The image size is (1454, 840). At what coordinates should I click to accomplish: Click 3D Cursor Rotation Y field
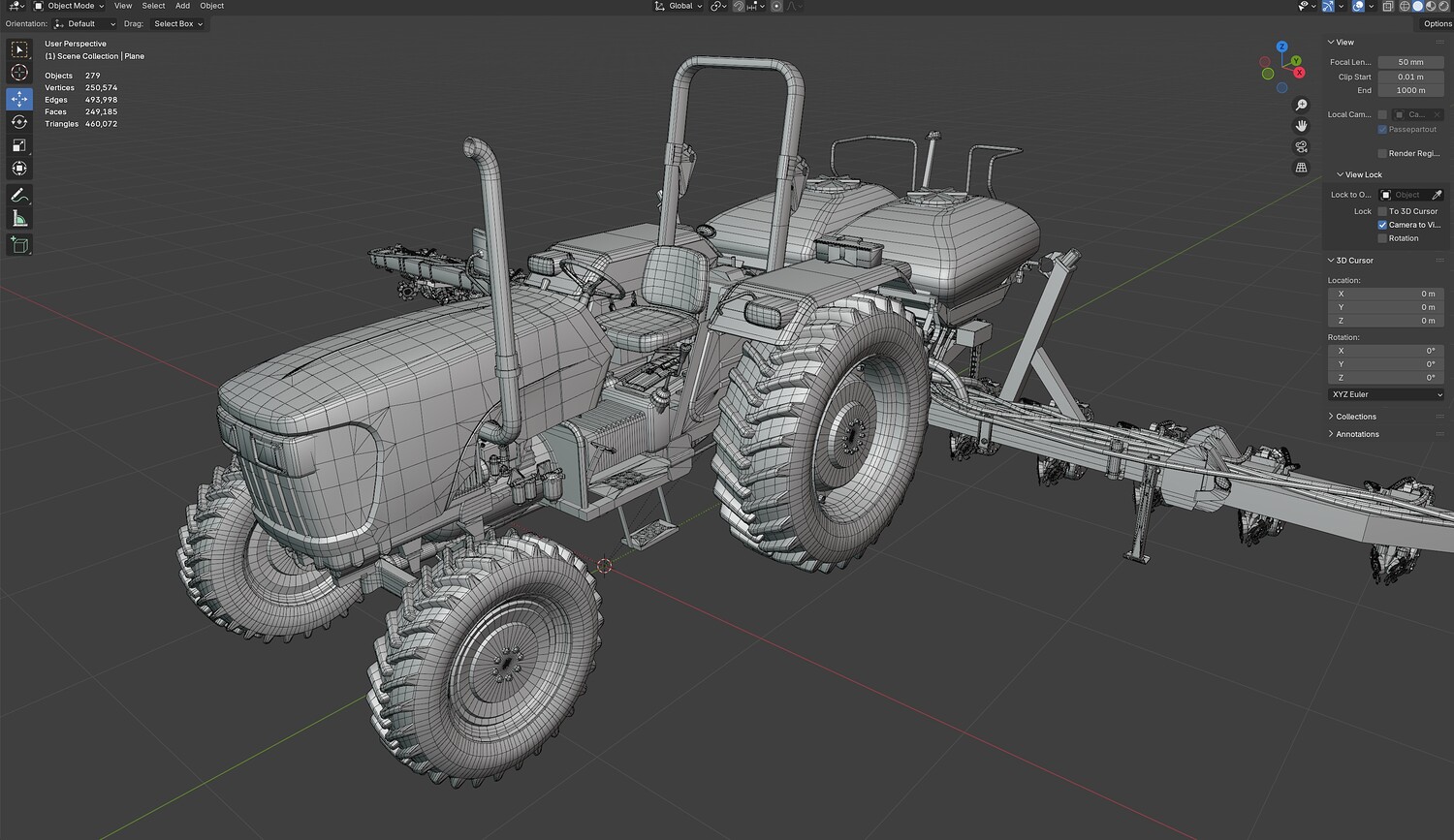pyautogui.click(x=1386, y=364)
